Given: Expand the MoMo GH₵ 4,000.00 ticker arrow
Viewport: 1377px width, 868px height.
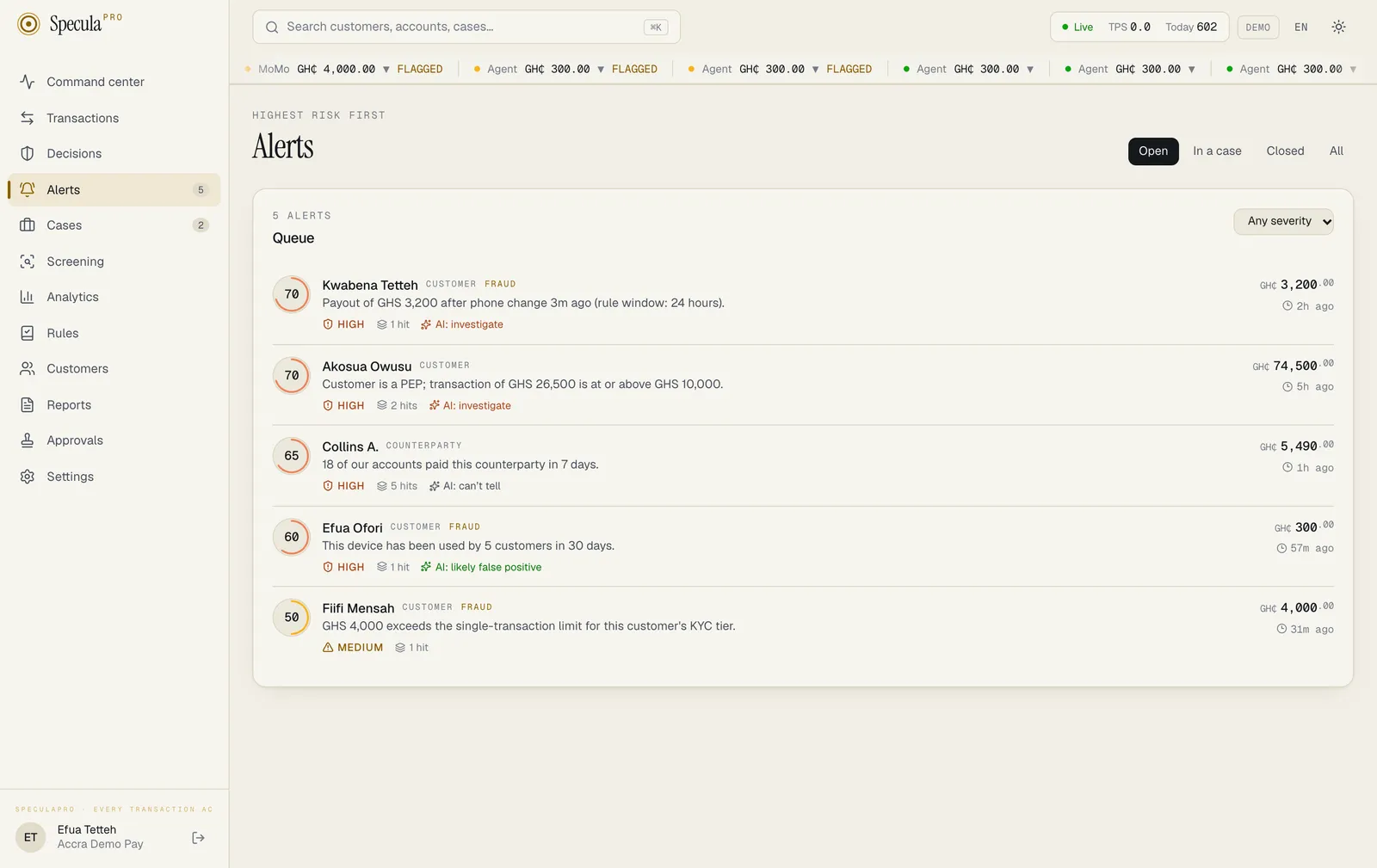Looking at the screenshot, I should pos(386,70).
